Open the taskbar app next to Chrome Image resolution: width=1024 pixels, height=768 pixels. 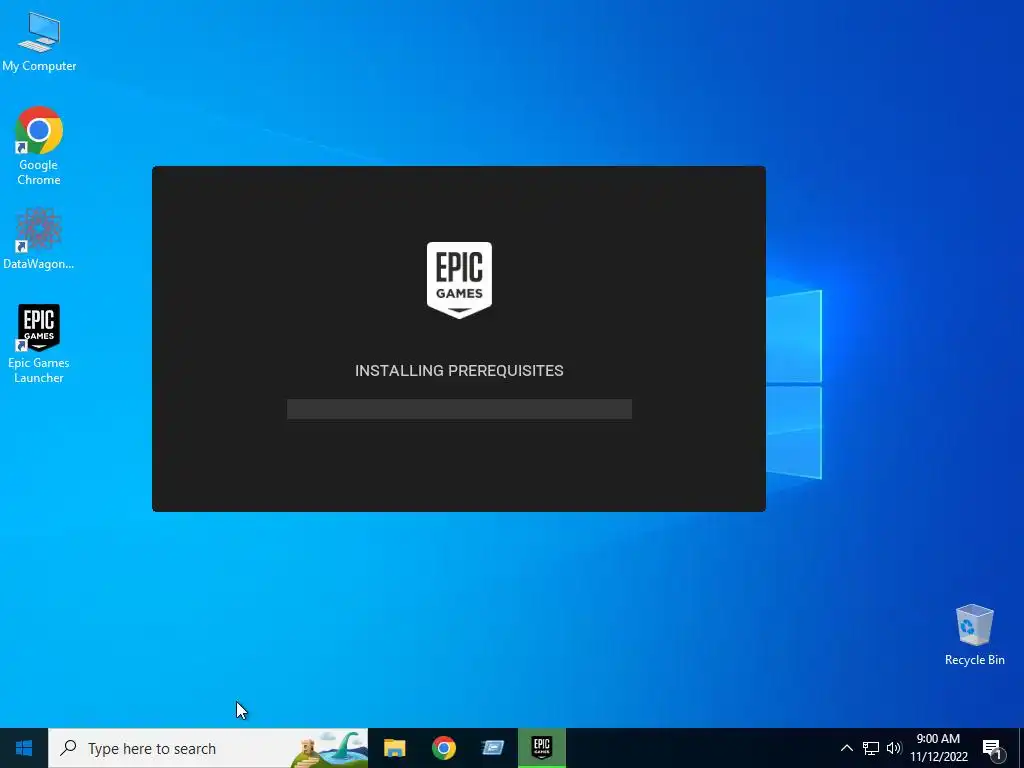pos(492,748)
